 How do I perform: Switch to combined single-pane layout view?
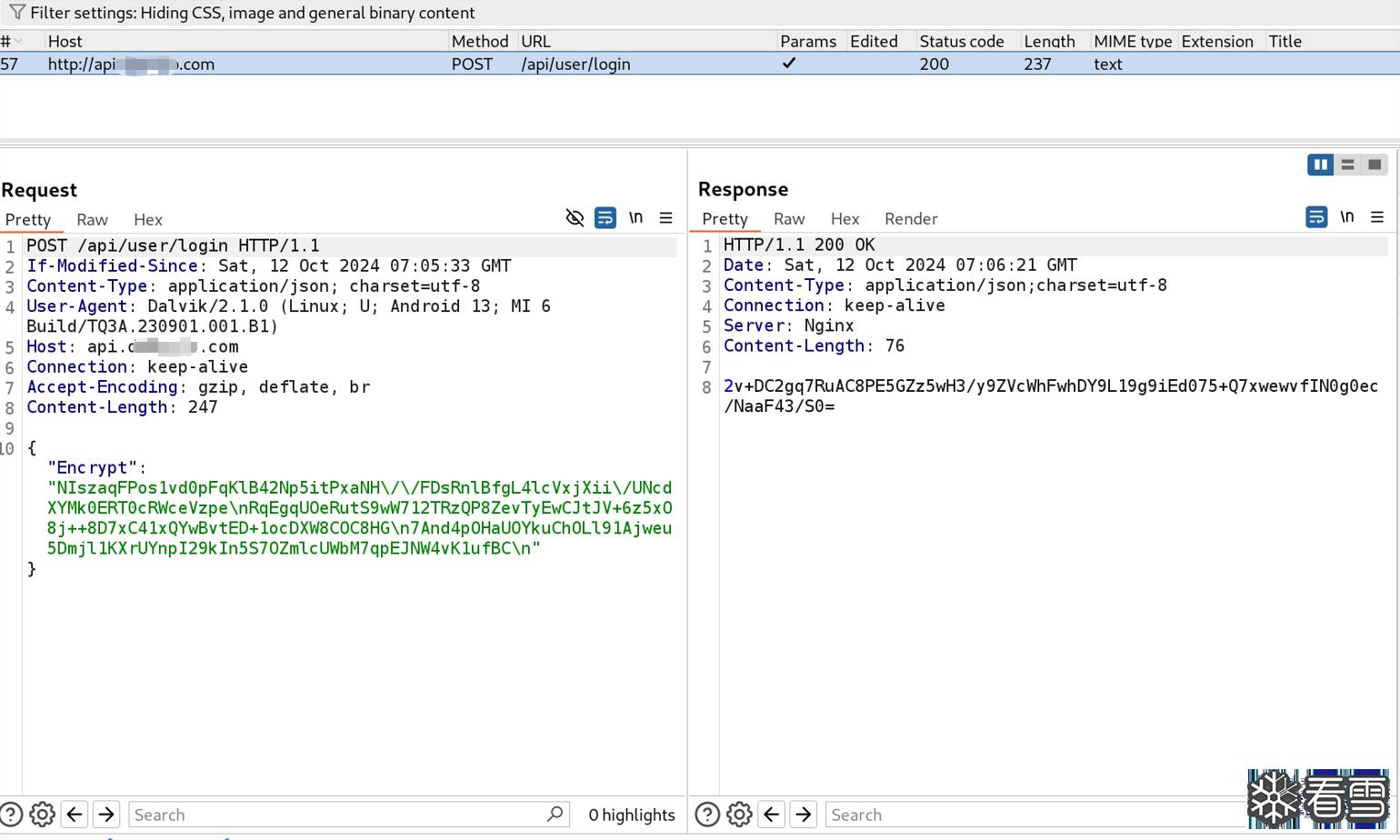coord(1375,165)
